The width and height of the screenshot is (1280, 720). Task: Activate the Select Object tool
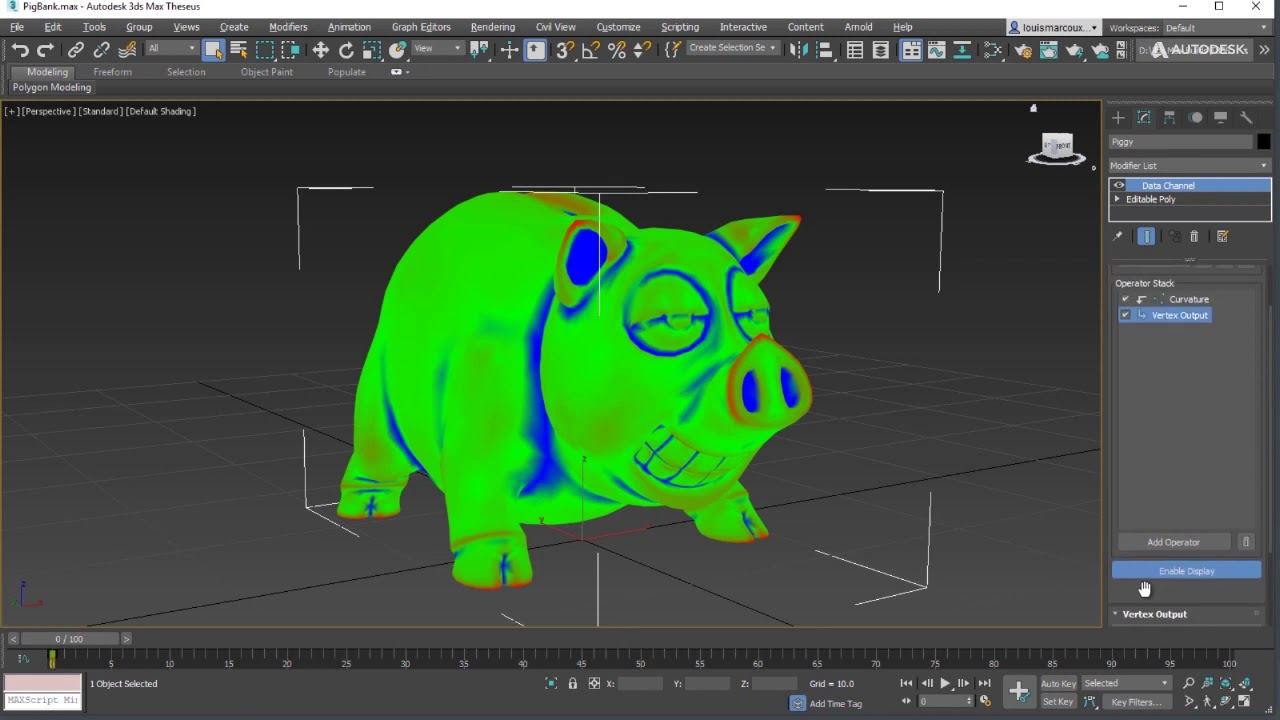[213, 50]
